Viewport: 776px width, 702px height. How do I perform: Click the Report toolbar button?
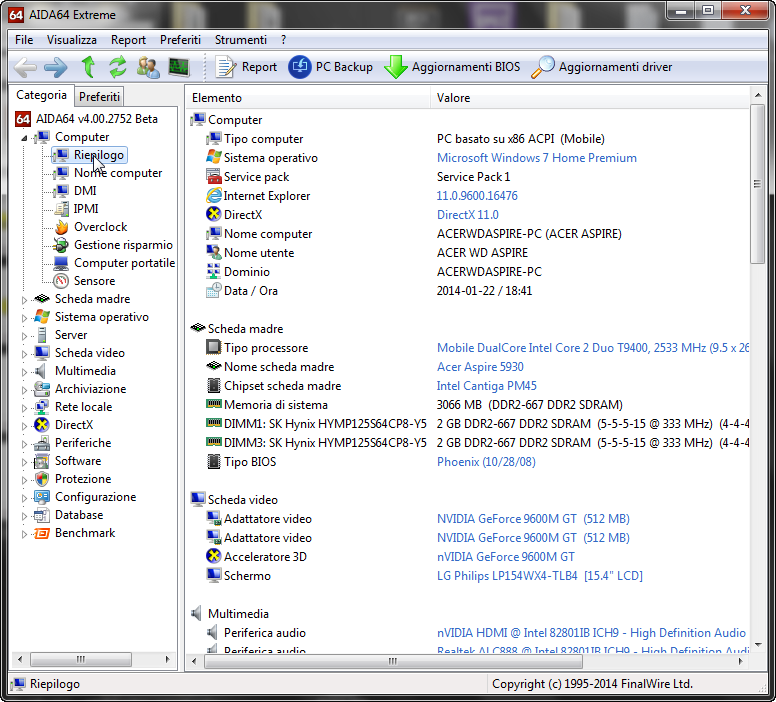click(246, 67)
